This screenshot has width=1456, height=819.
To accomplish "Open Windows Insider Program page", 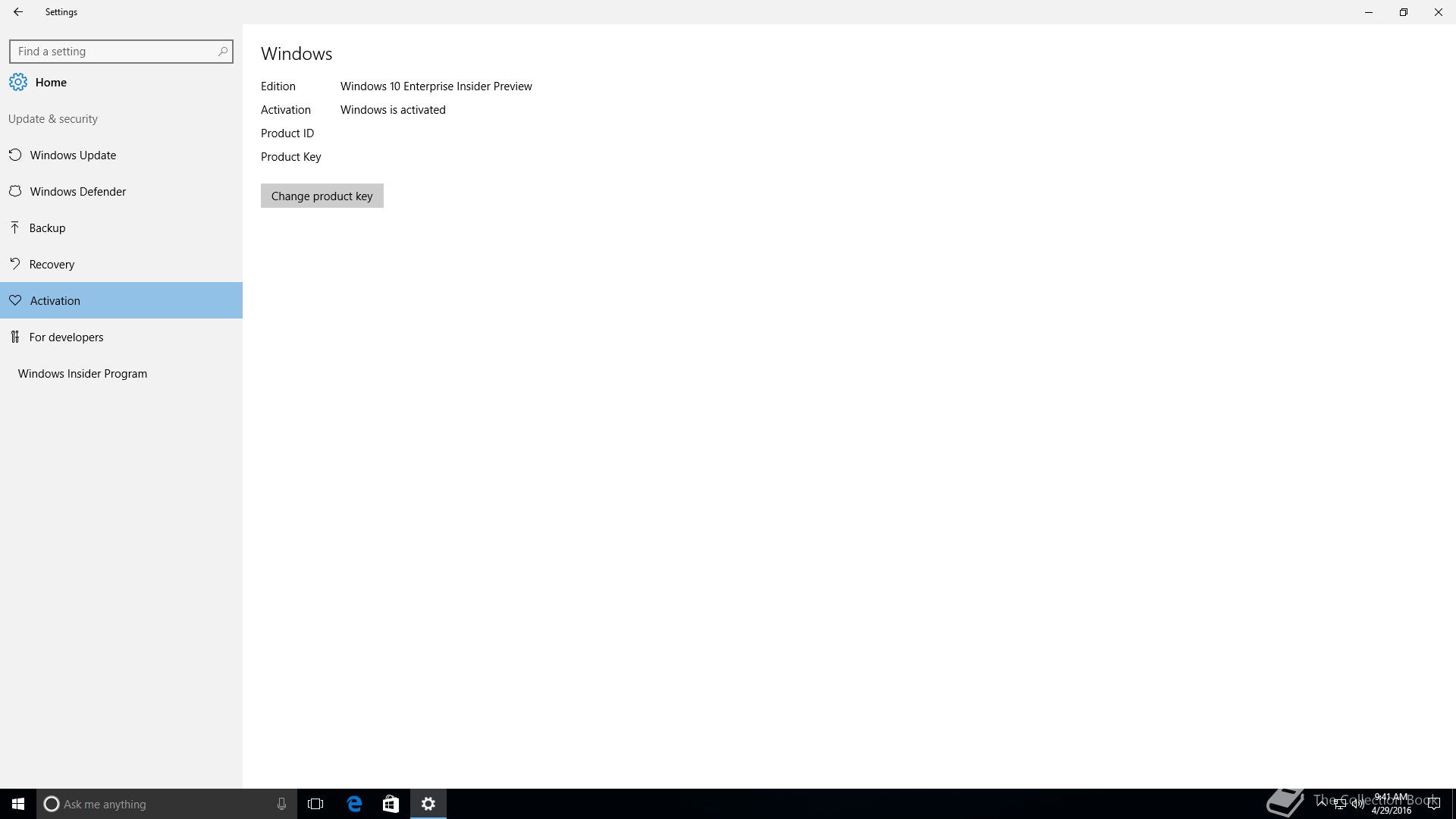I will pos(82,374).
